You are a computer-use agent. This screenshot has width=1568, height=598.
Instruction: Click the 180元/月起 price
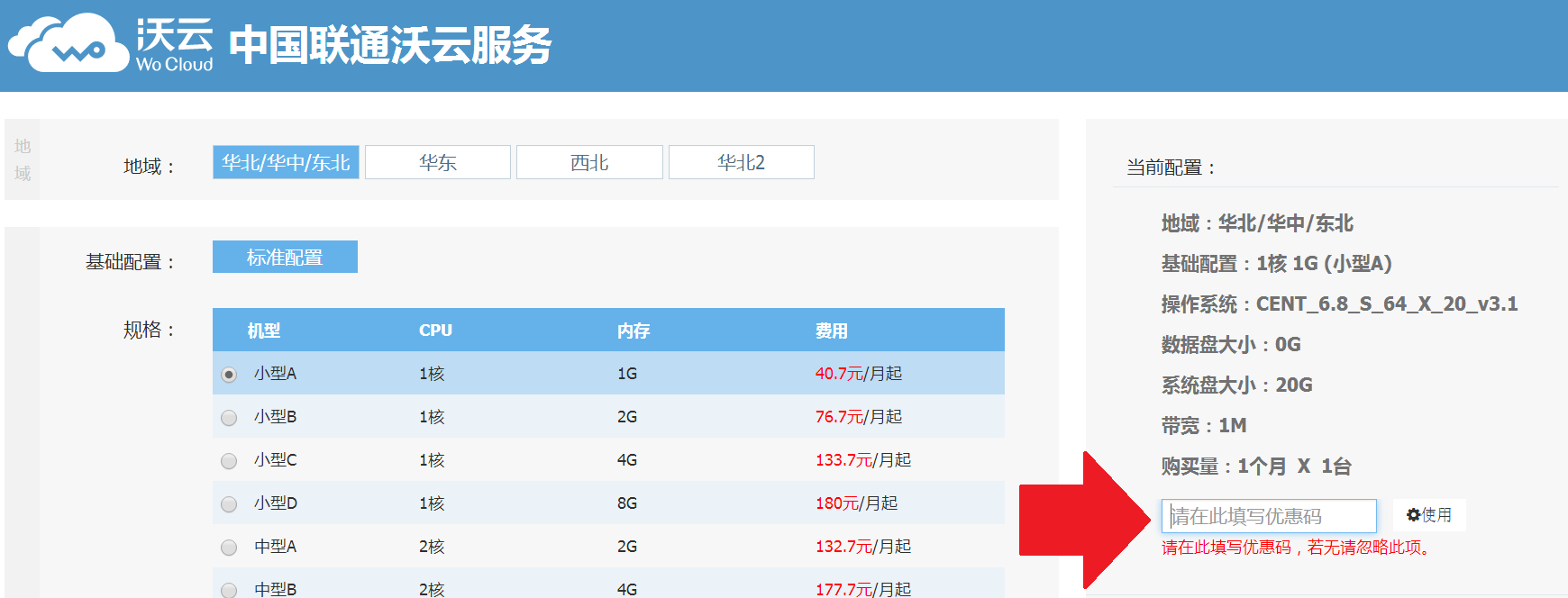[857, 503]
